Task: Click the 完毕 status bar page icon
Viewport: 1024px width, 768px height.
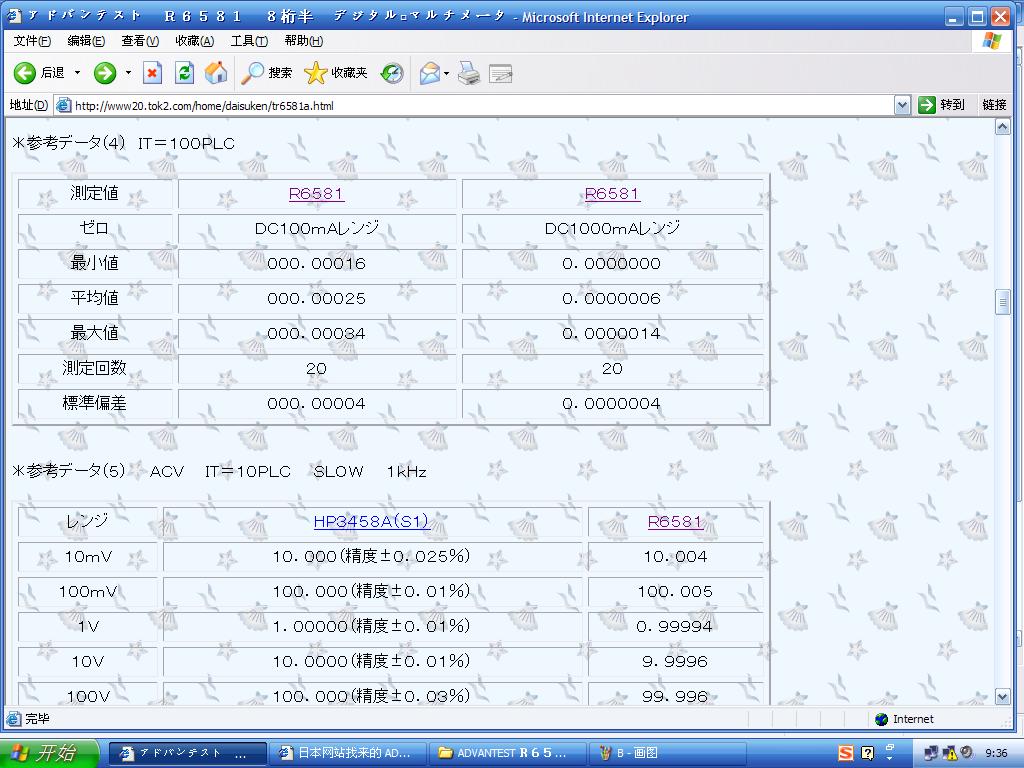Action: (x=13, y=719)
